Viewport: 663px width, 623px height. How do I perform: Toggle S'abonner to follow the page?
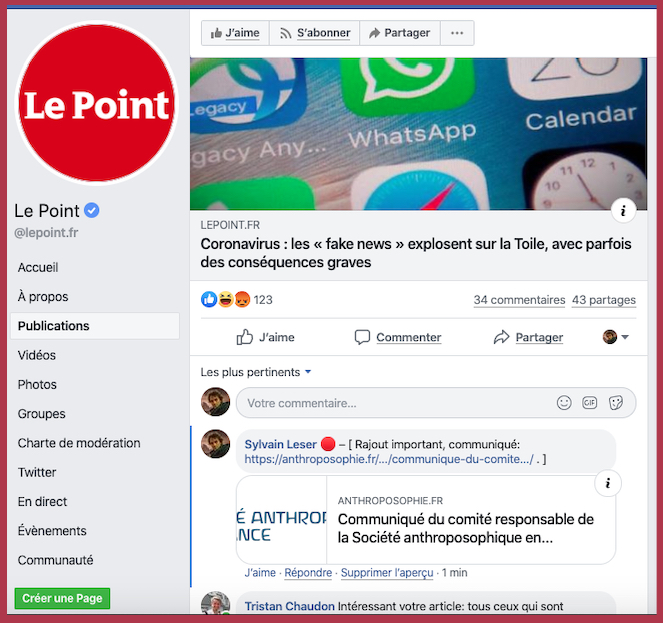tap(315, 33)
